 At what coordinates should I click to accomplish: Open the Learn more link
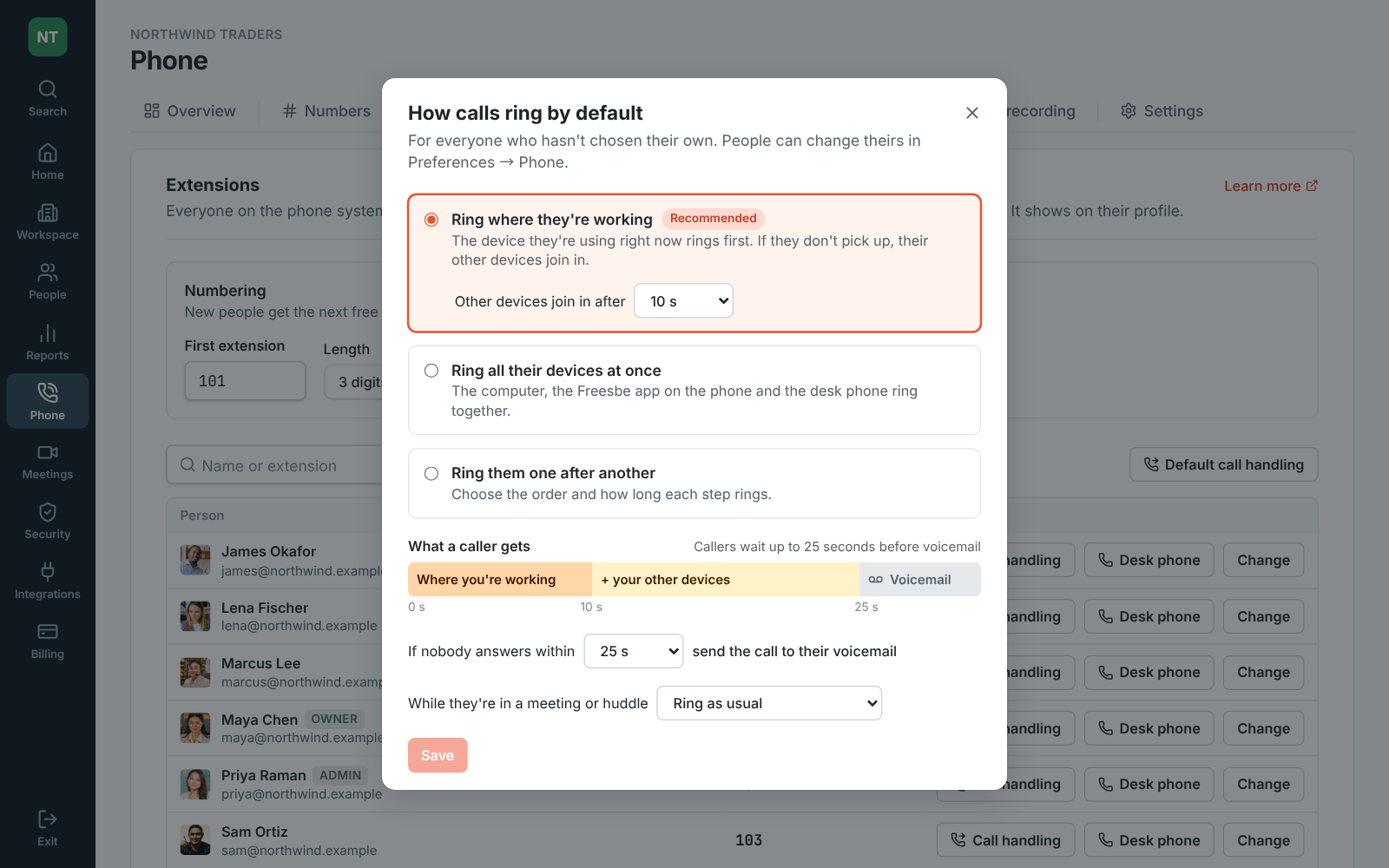click(x=1271, y=186)
